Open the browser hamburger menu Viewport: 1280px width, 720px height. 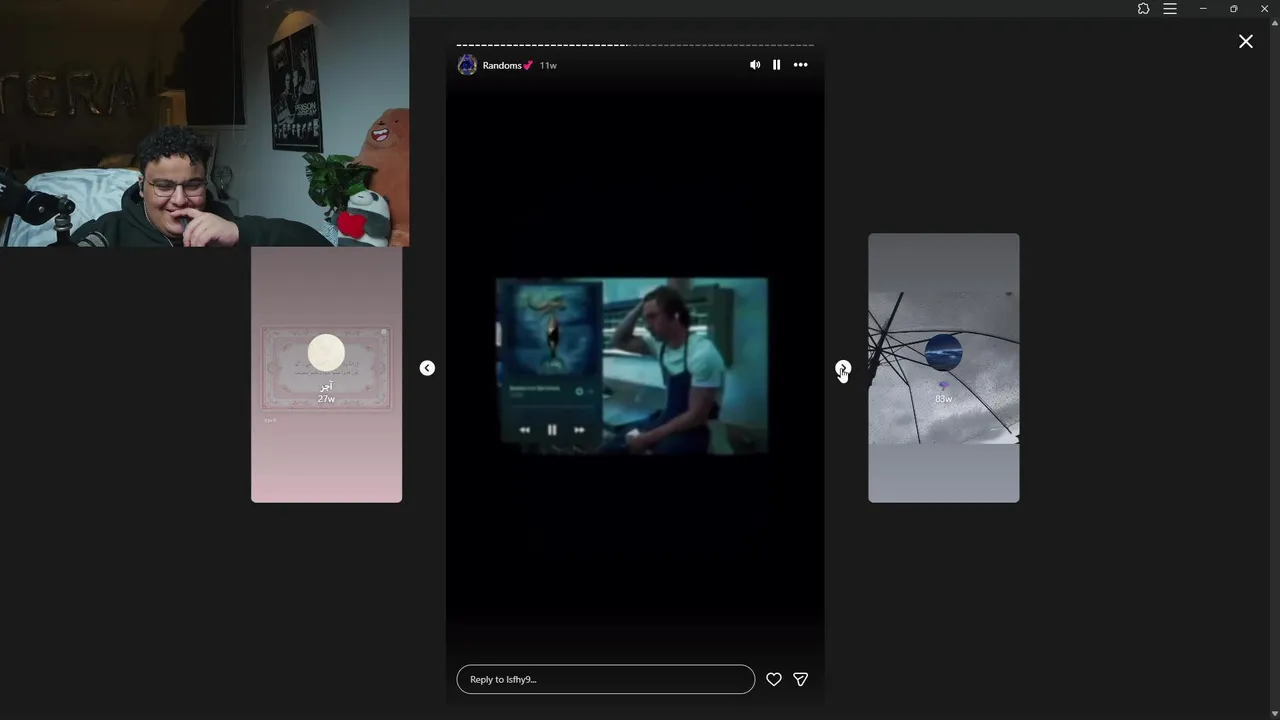tap(1170, 8)
